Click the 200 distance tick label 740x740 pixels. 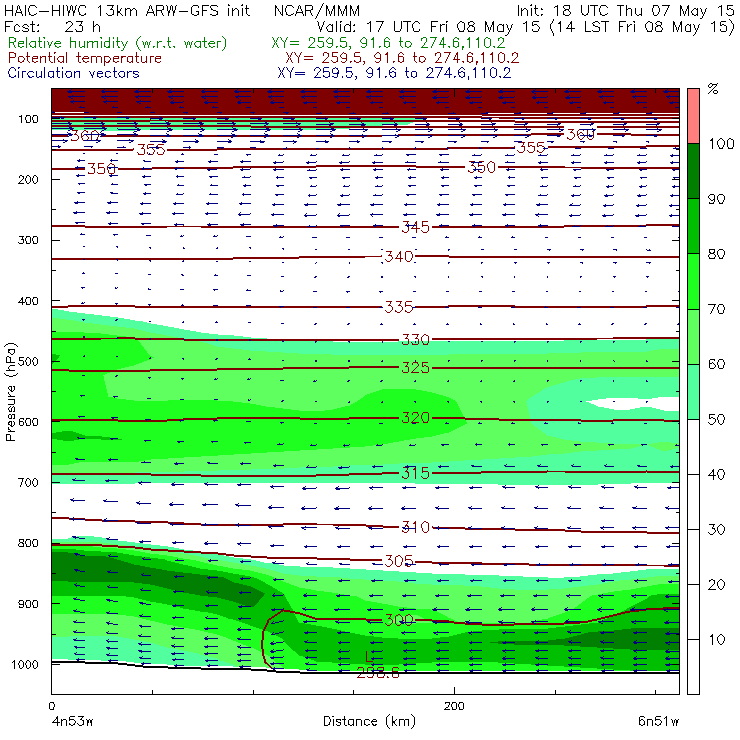point(454,706)
